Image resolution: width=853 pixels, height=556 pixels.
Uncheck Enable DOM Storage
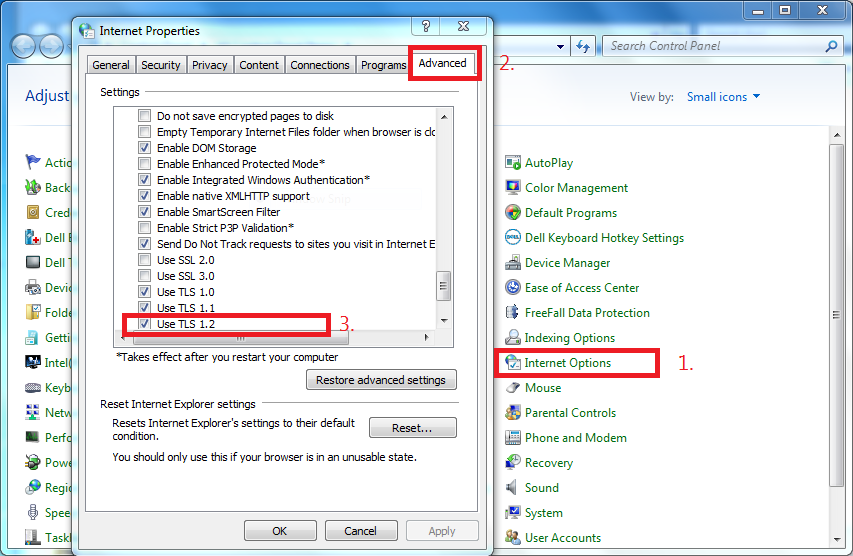point(144,148)
